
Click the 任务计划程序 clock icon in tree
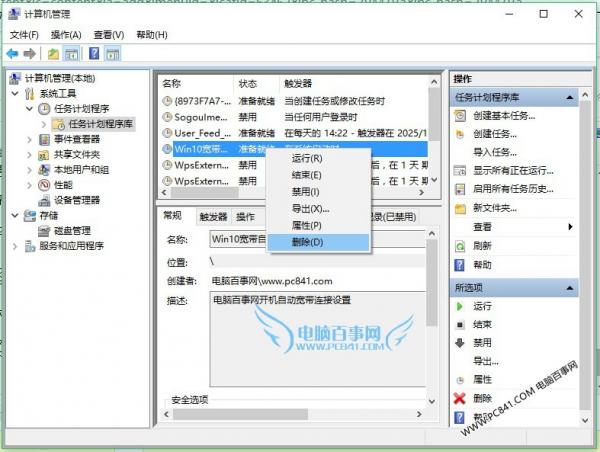click(x=44, y=109)
